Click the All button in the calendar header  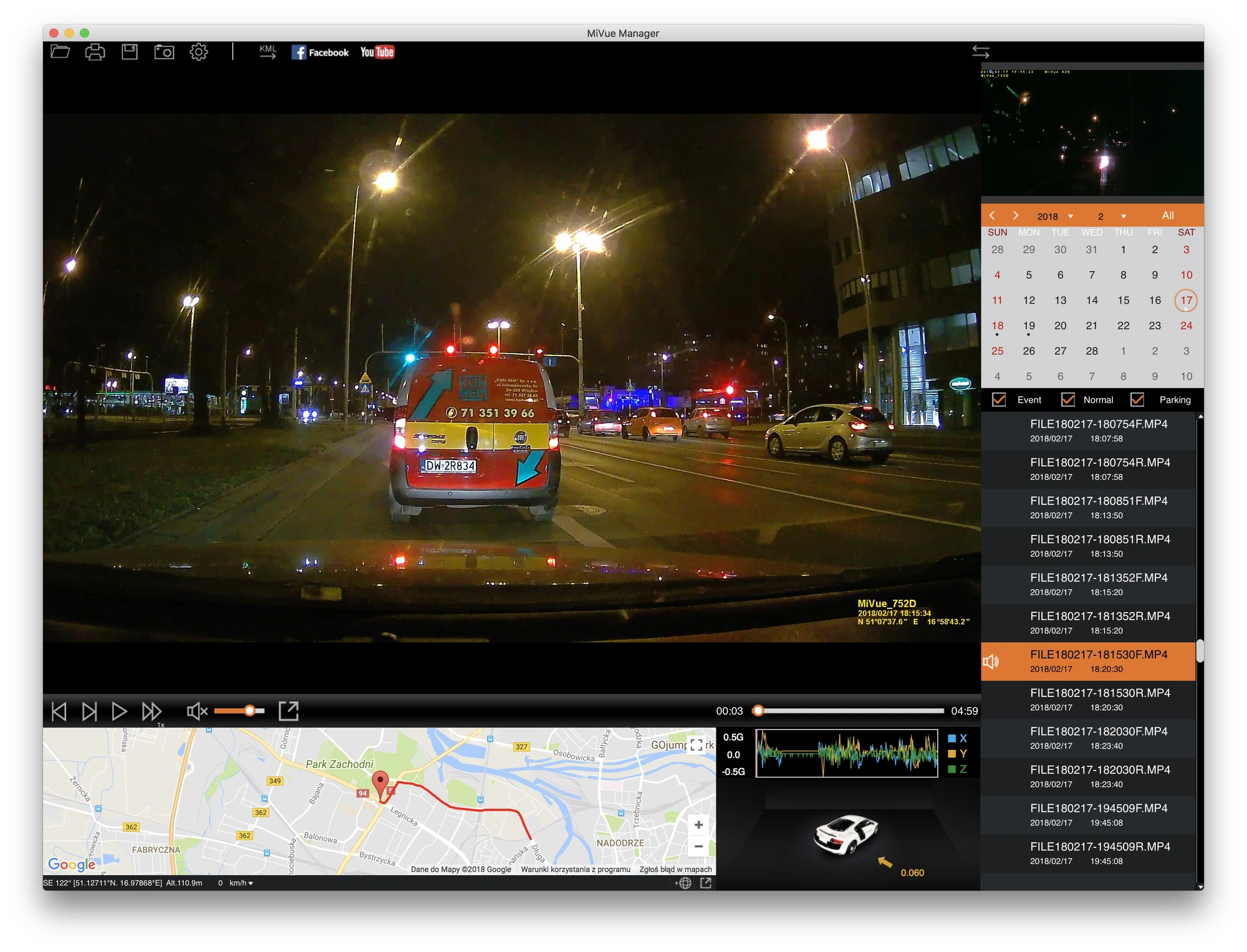pyautogui.click(x=1168, y=216)
